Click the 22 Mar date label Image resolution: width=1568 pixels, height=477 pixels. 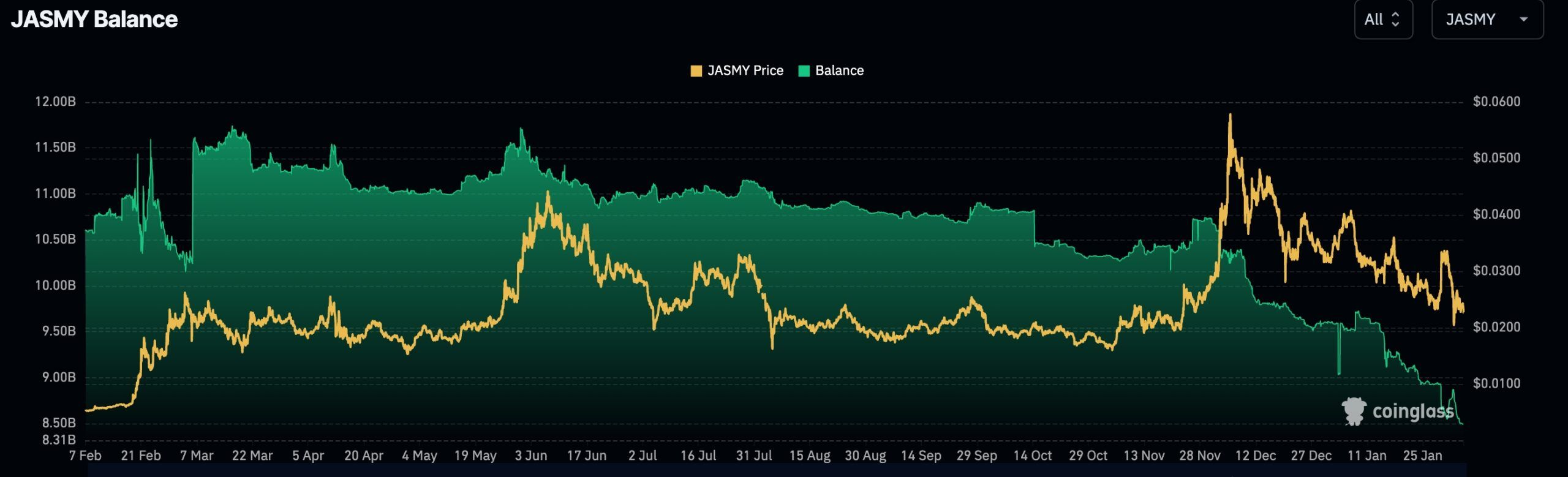(252, 456)
